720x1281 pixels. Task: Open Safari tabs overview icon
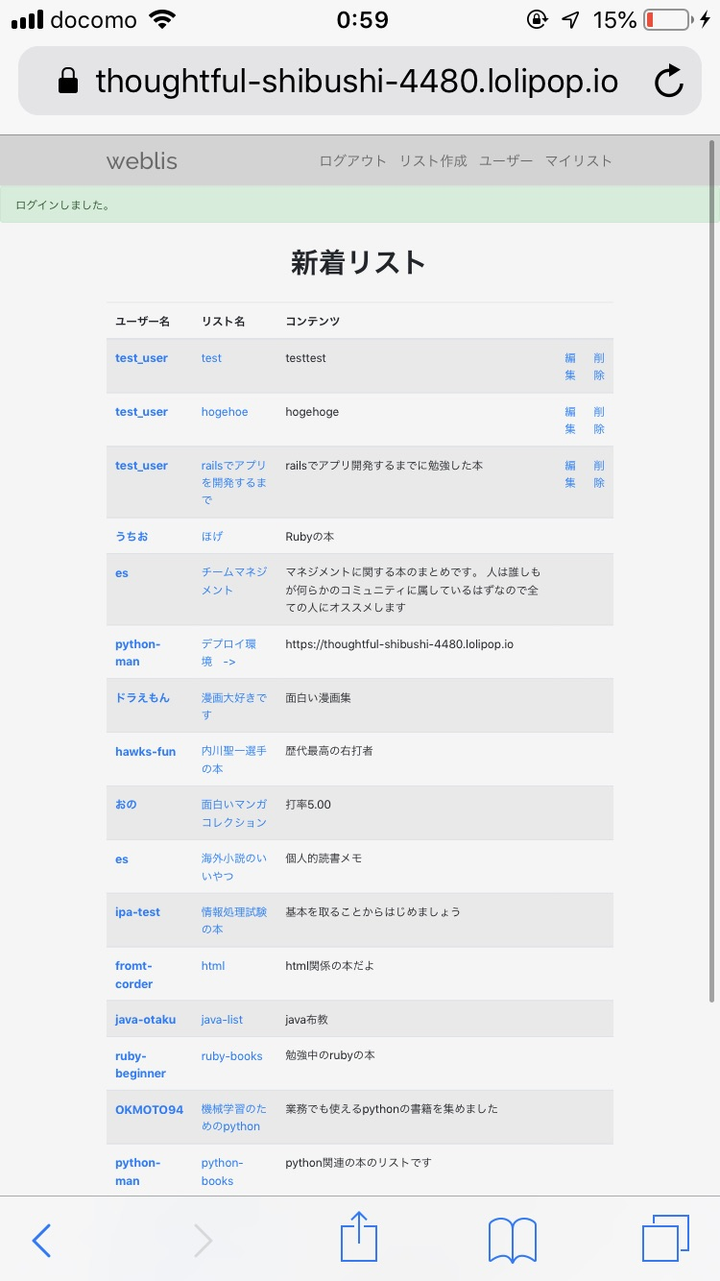pyautogui.click(x=666, y=1239)
